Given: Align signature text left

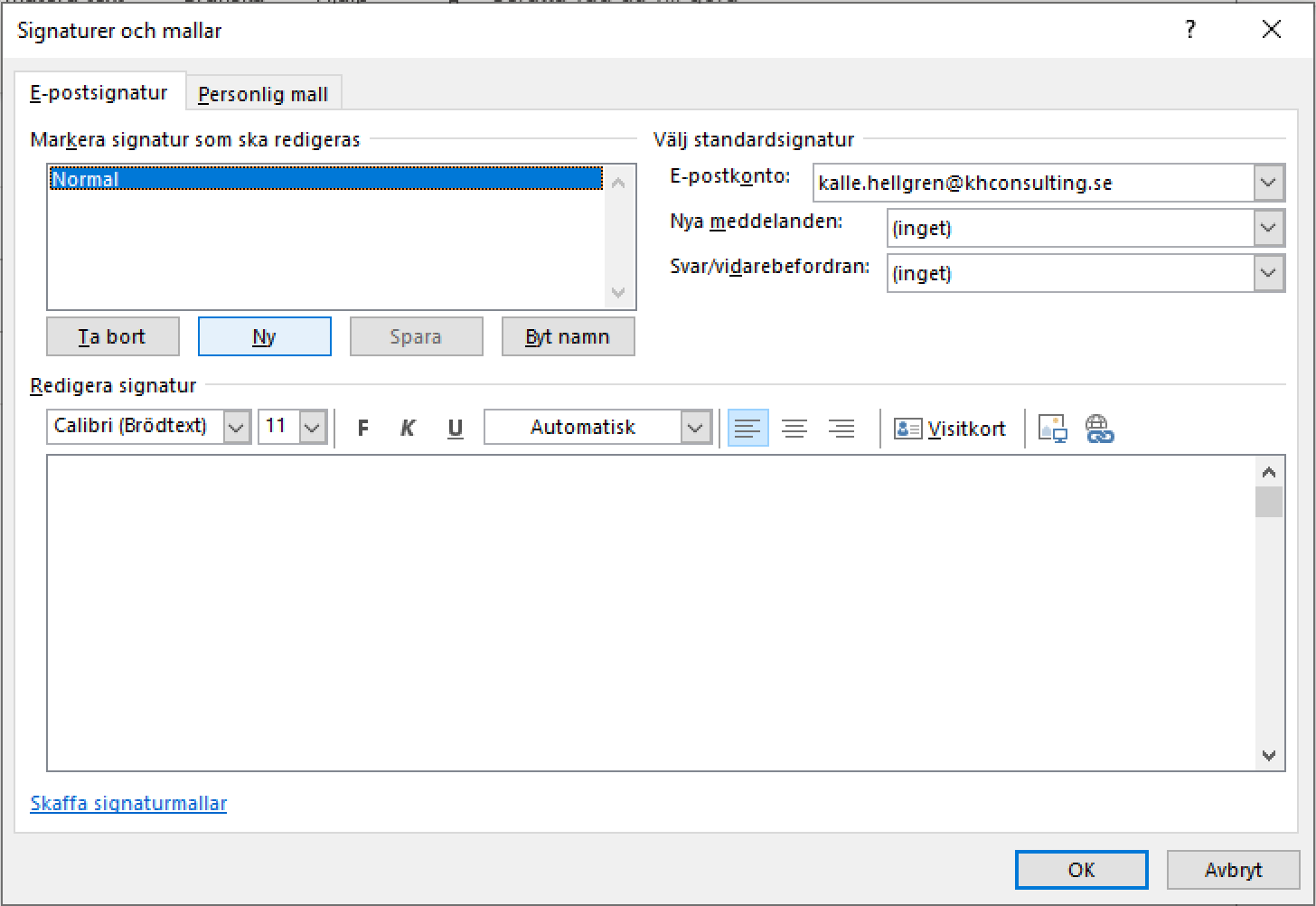Looking at the screenshot, I should (747, 428).
